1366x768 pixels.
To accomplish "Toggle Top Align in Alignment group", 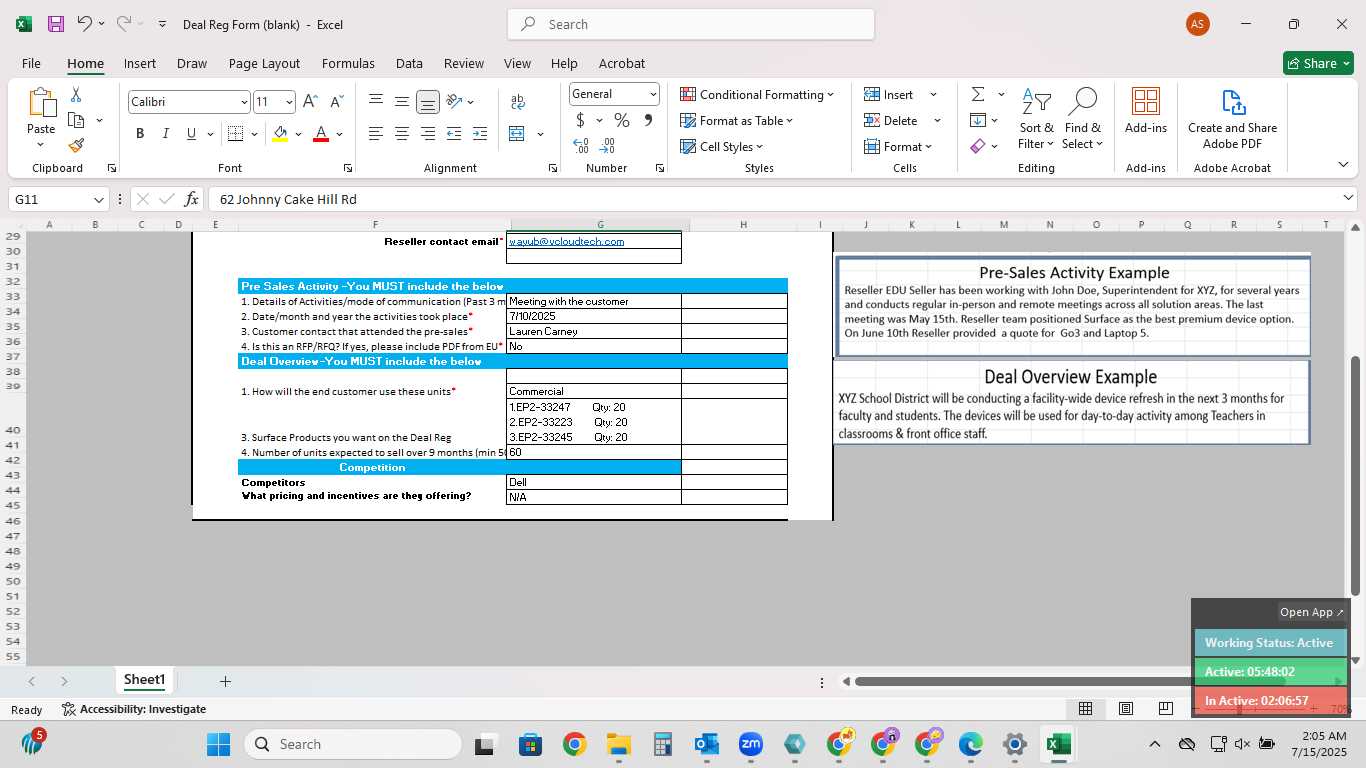I will point(376,101).
